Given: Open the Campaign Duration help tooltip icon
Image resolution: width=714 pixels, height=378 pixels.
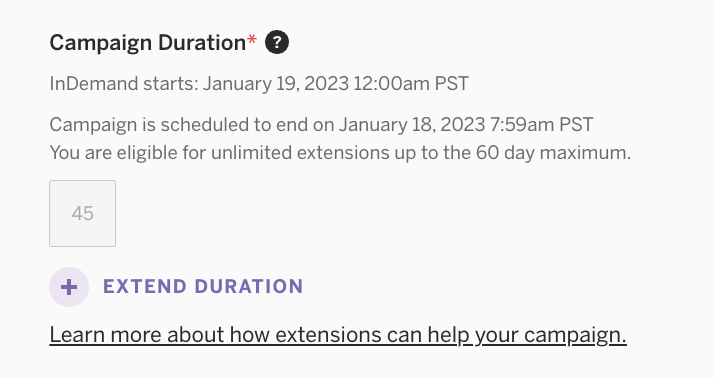Looking at the screenshot, I should tap(277, 42).
